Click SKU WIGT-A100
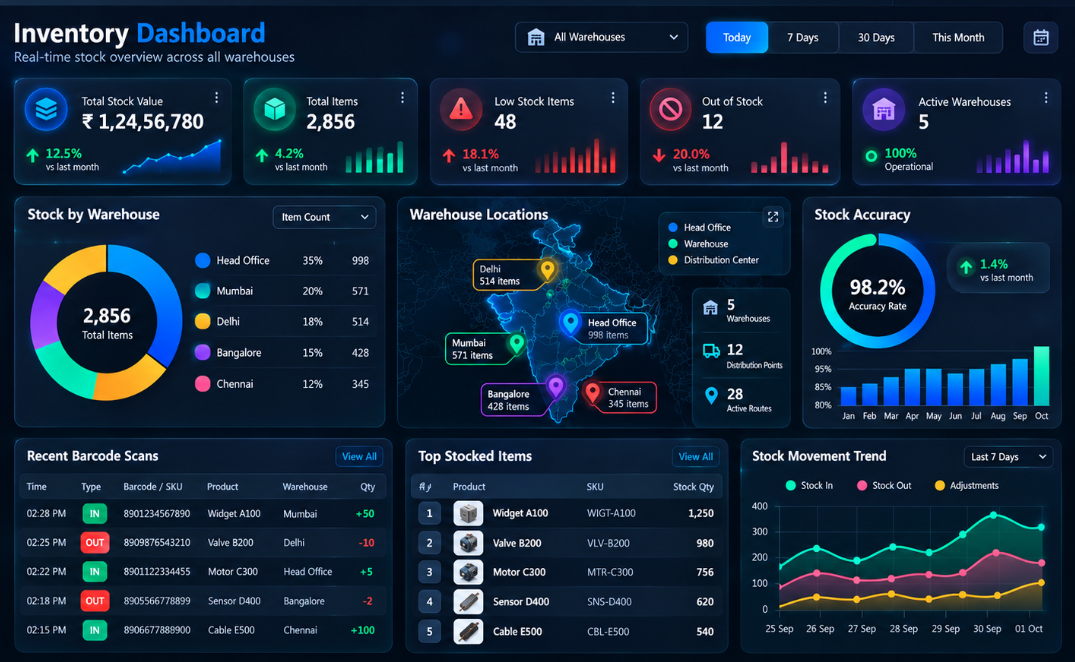The image size is (1075, 662). tap(611, 513)
